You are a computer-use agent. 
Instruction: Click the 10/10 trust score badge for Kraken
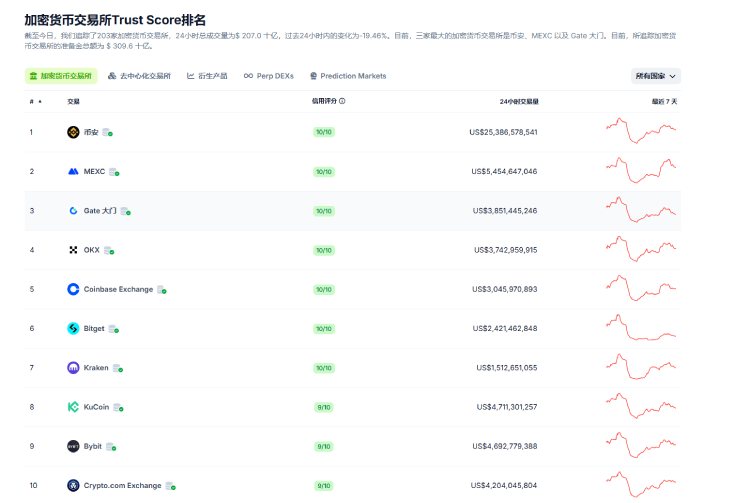pyautogui.click(x=324, y=368)
